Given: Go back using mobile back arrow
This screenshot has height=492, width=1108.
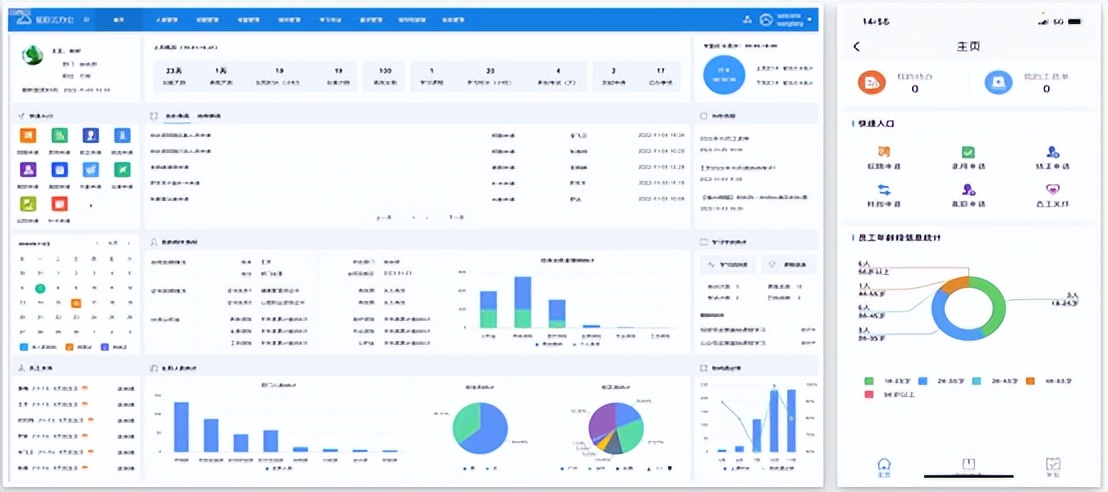Looking at the screenshot, I should [x=857, y=46].
